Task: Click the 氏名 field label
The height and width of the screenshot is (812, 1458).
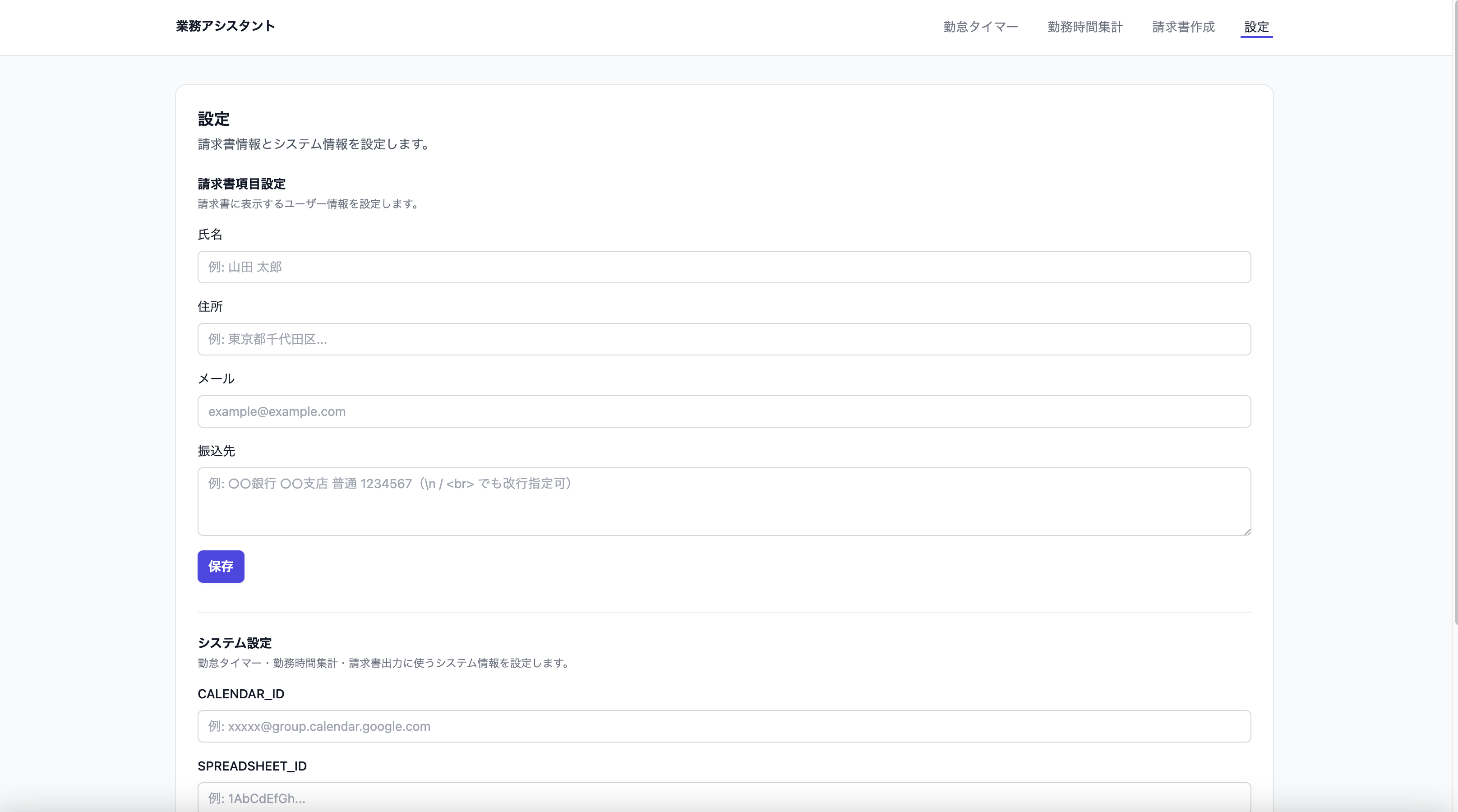Action: pyautogui.click(x=209, y=234)
